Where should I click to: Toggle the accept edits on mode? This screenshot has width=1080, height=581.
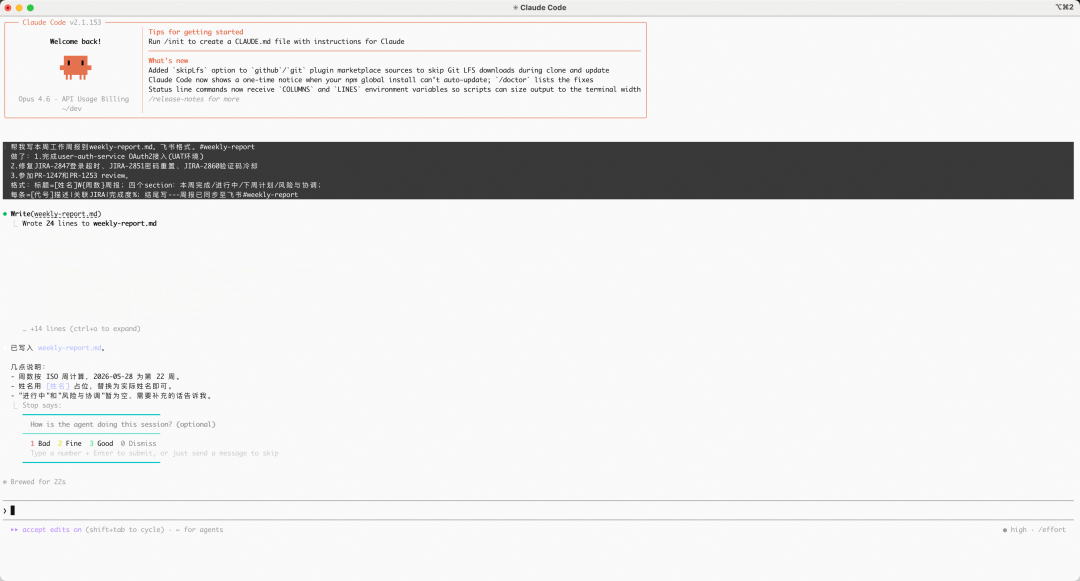point(52,529)
